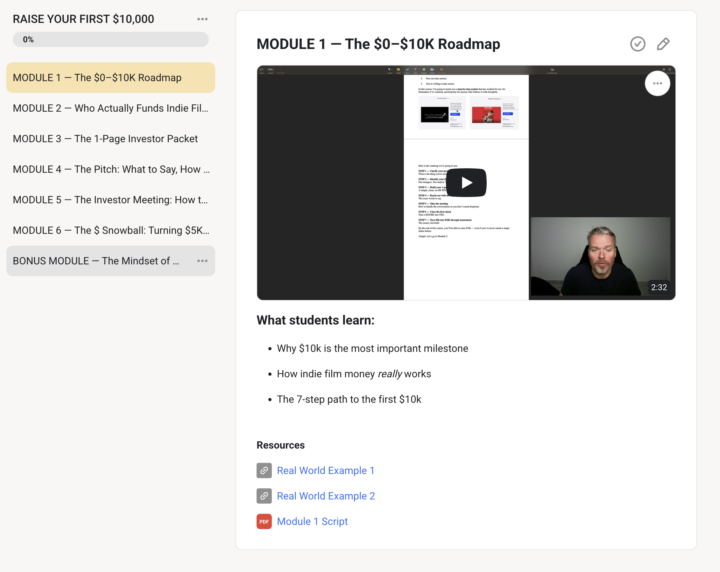Edit lesson with the pencil icon
720x572 pixels.
[x=663, y=44]
